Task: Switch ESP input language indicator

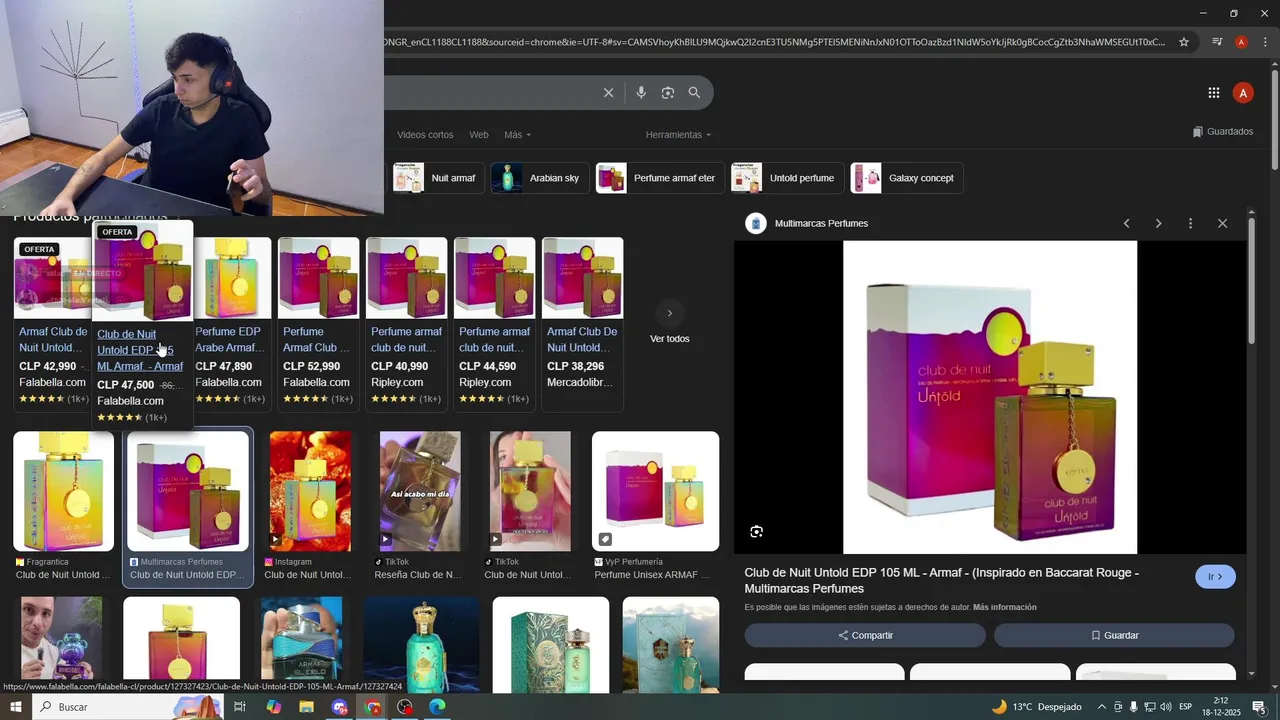Action: click(x=1185, y=707)
